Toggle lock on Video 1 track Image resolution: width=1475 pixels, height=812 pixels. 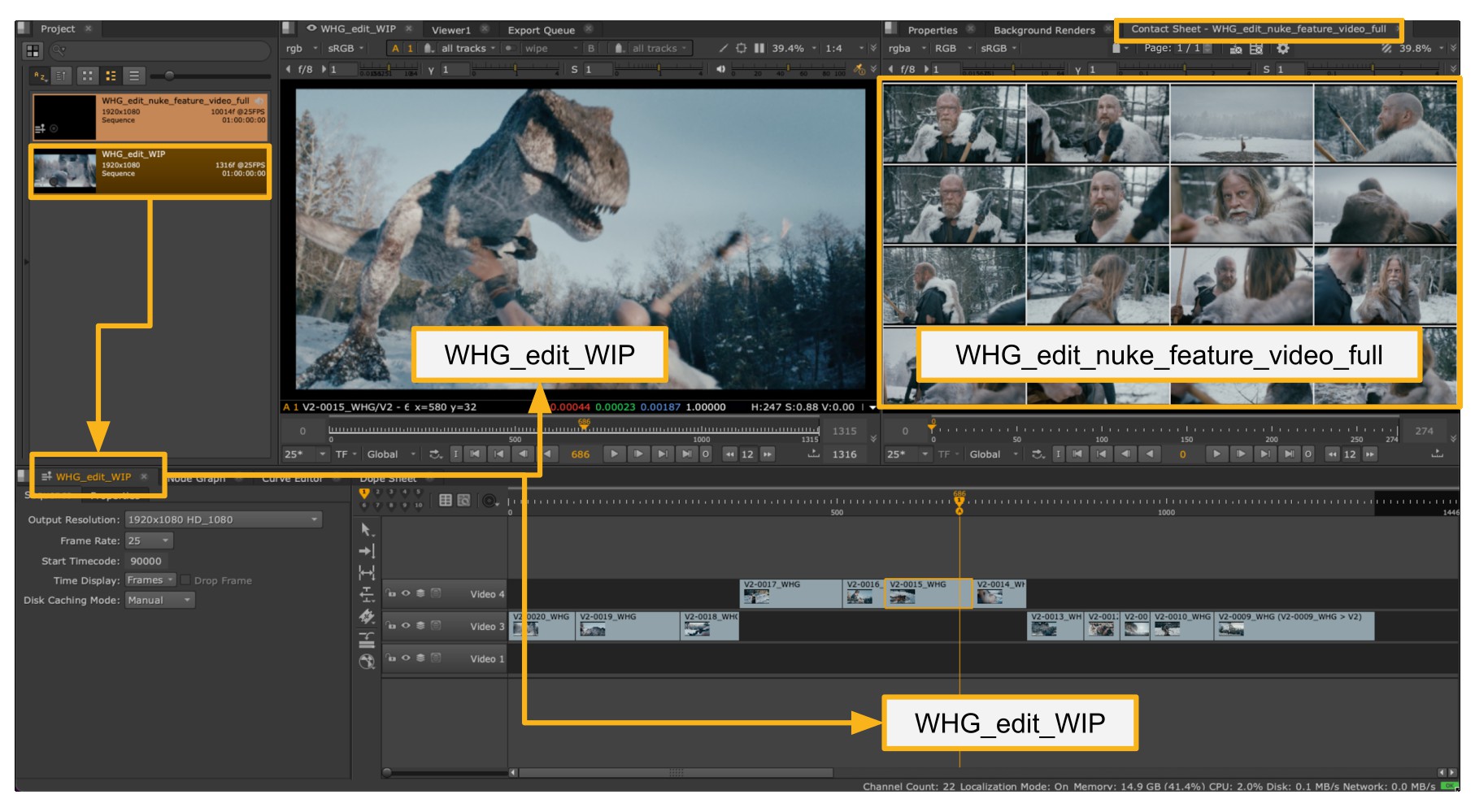(x=391, y=658)
